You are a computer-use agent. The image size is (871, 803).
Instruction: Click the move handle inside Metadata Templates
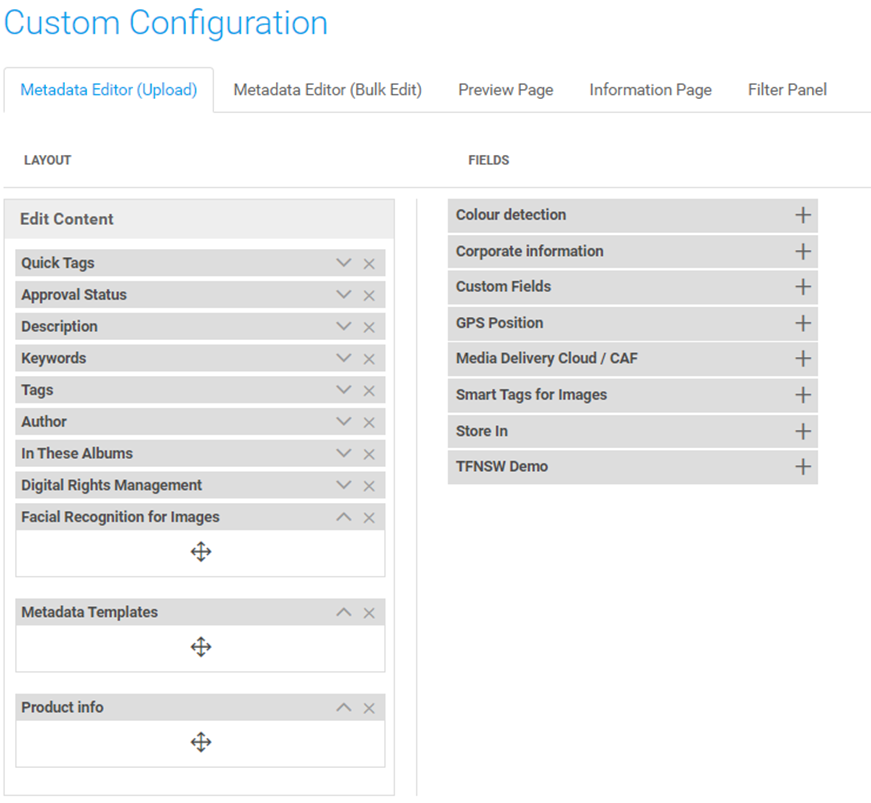point(200,646)
